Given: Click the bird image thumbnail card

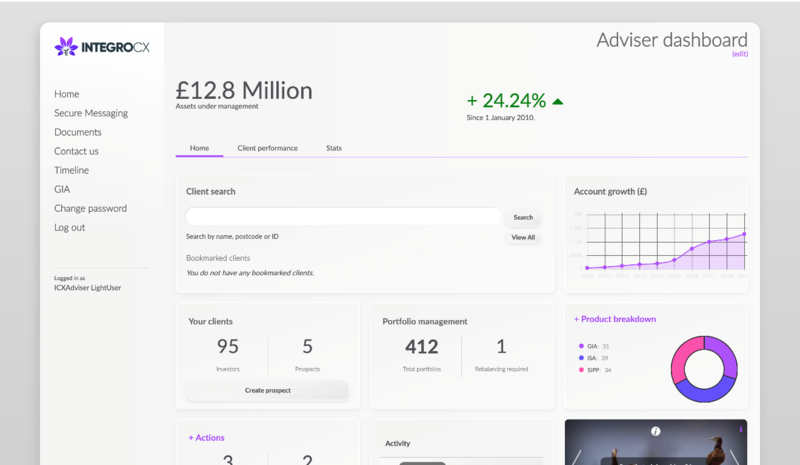Looking at the screenshot, I should pyautogui.click(x=656, y=442).
